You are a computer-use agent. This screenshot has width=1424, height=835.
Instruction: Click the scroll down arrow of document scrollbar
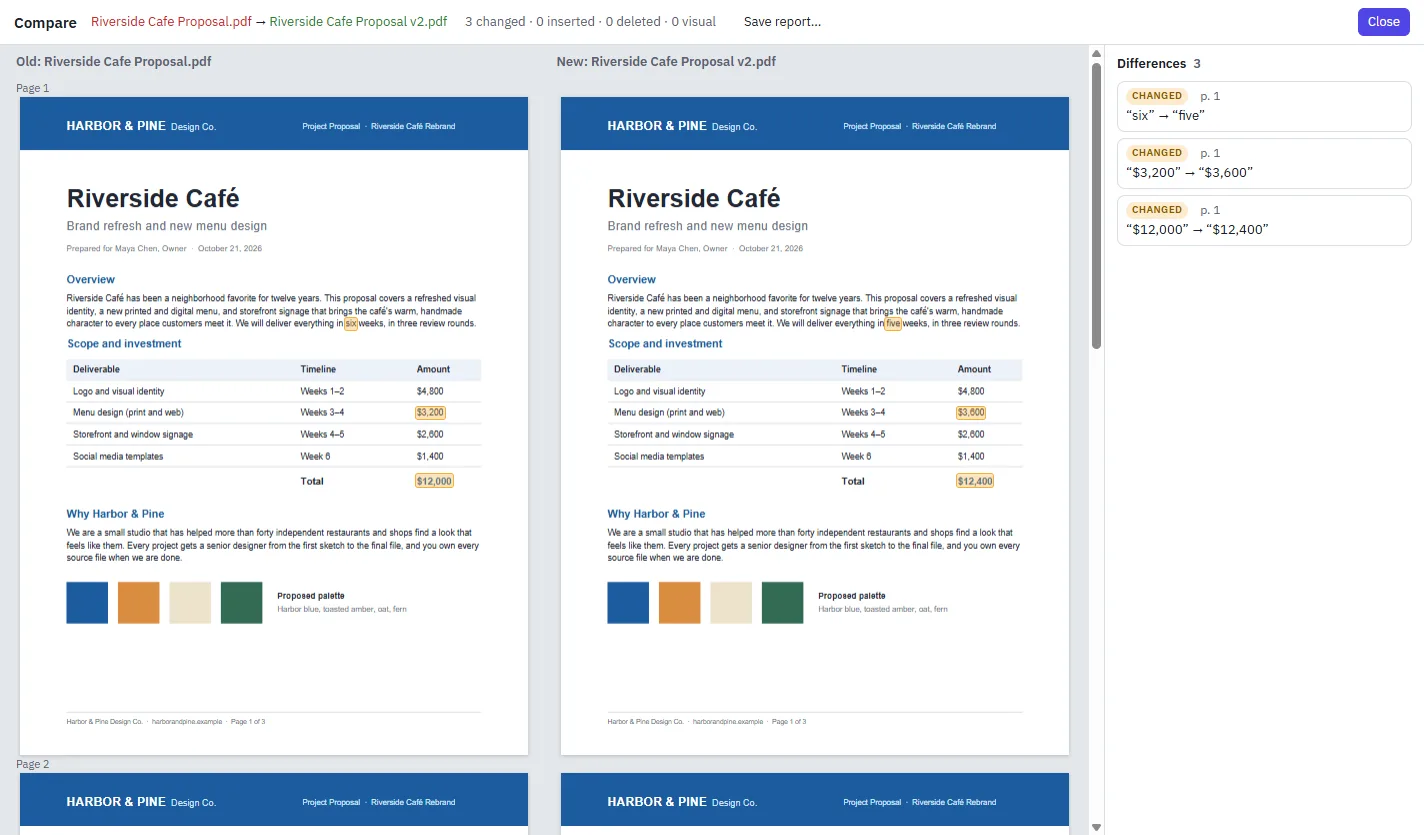(1096, 827)
